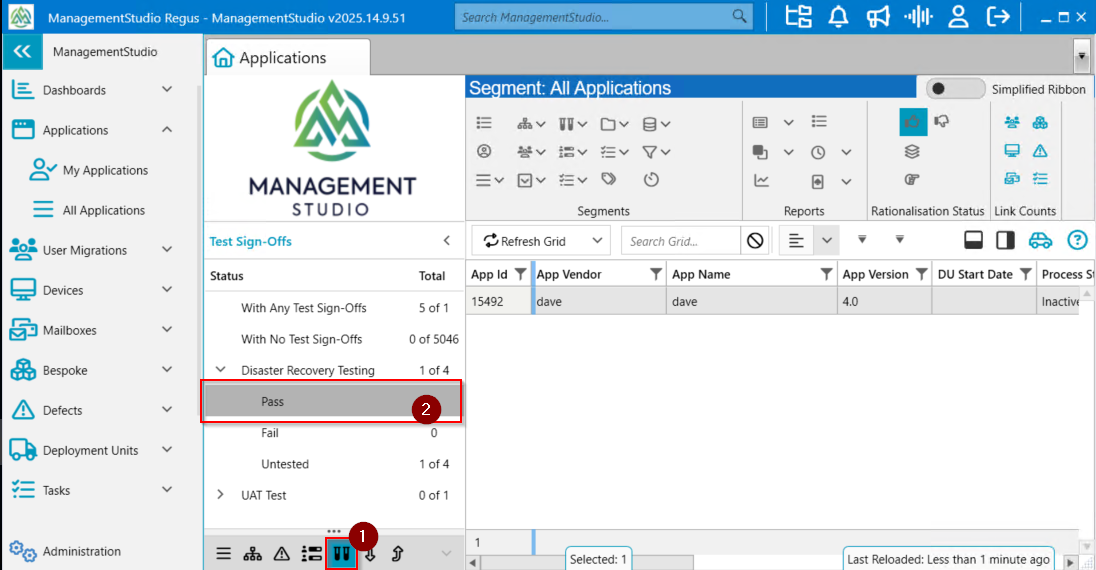Click the thumbs-up rationalisation status icon

pos(913,122)
